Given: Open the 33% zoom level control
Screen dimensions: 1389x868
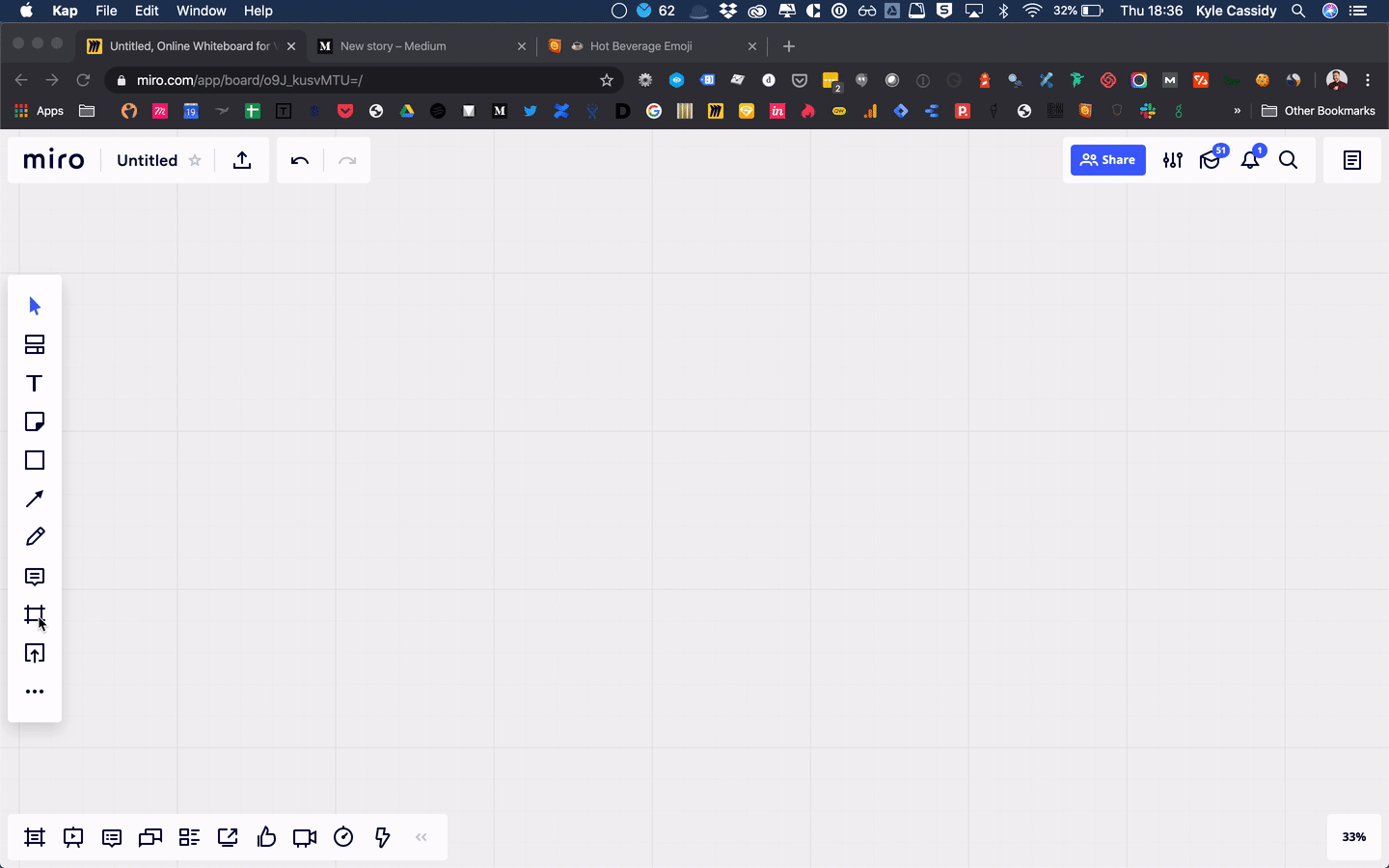Looking at the screenshot, I should pyautogui.click(x=1353, y=837).
